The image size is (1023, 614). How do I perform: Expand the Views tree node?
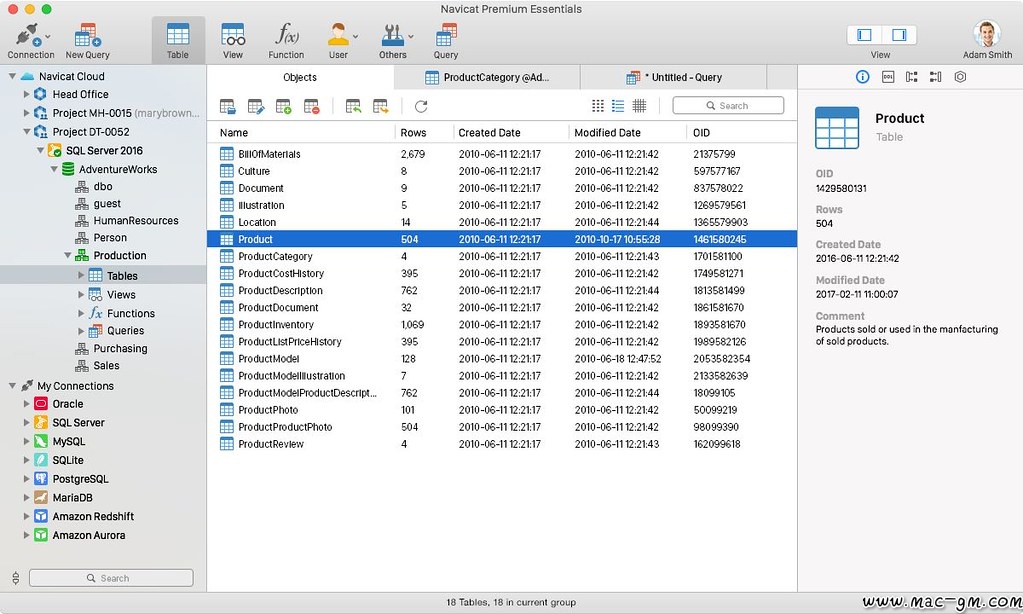click(81, 294)
